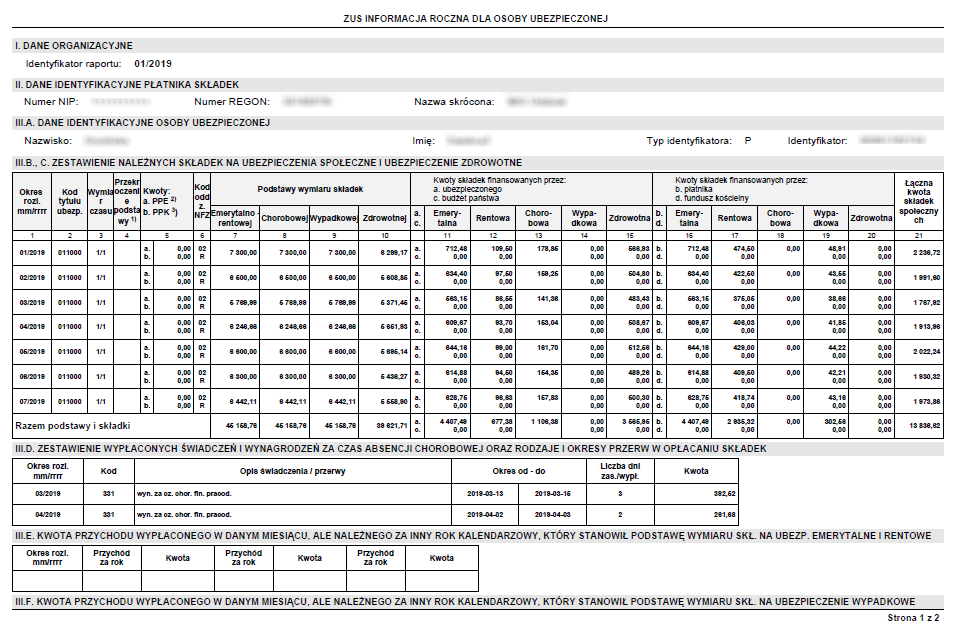Click the Numer REGON label

[x=232, y=102]
